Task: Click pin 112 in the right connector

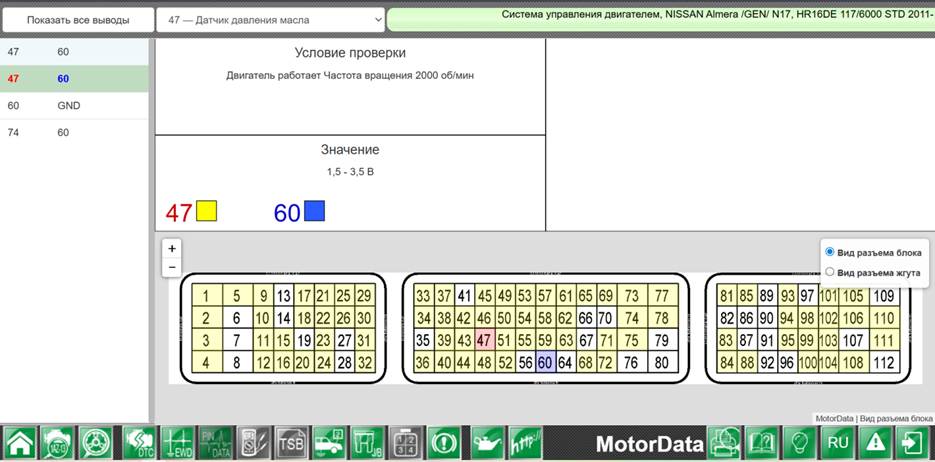Action: coord(884,362)
